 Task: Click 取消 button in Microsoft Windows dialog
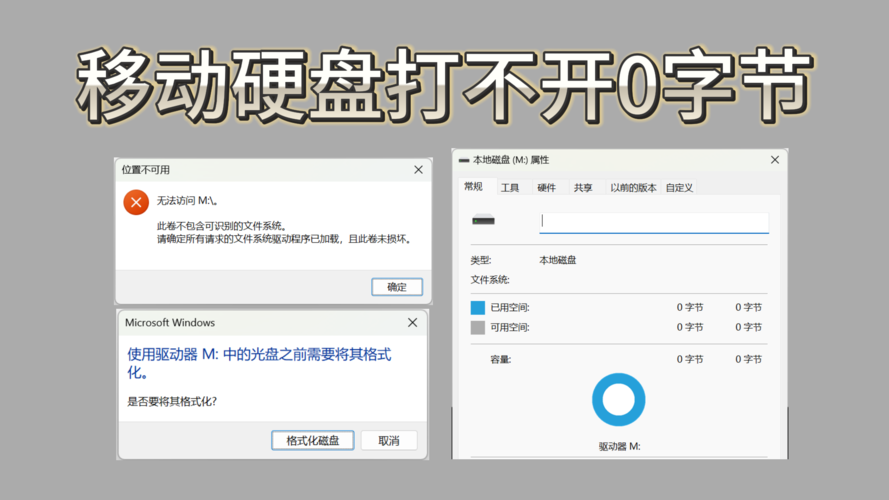(x=389, y=440)
